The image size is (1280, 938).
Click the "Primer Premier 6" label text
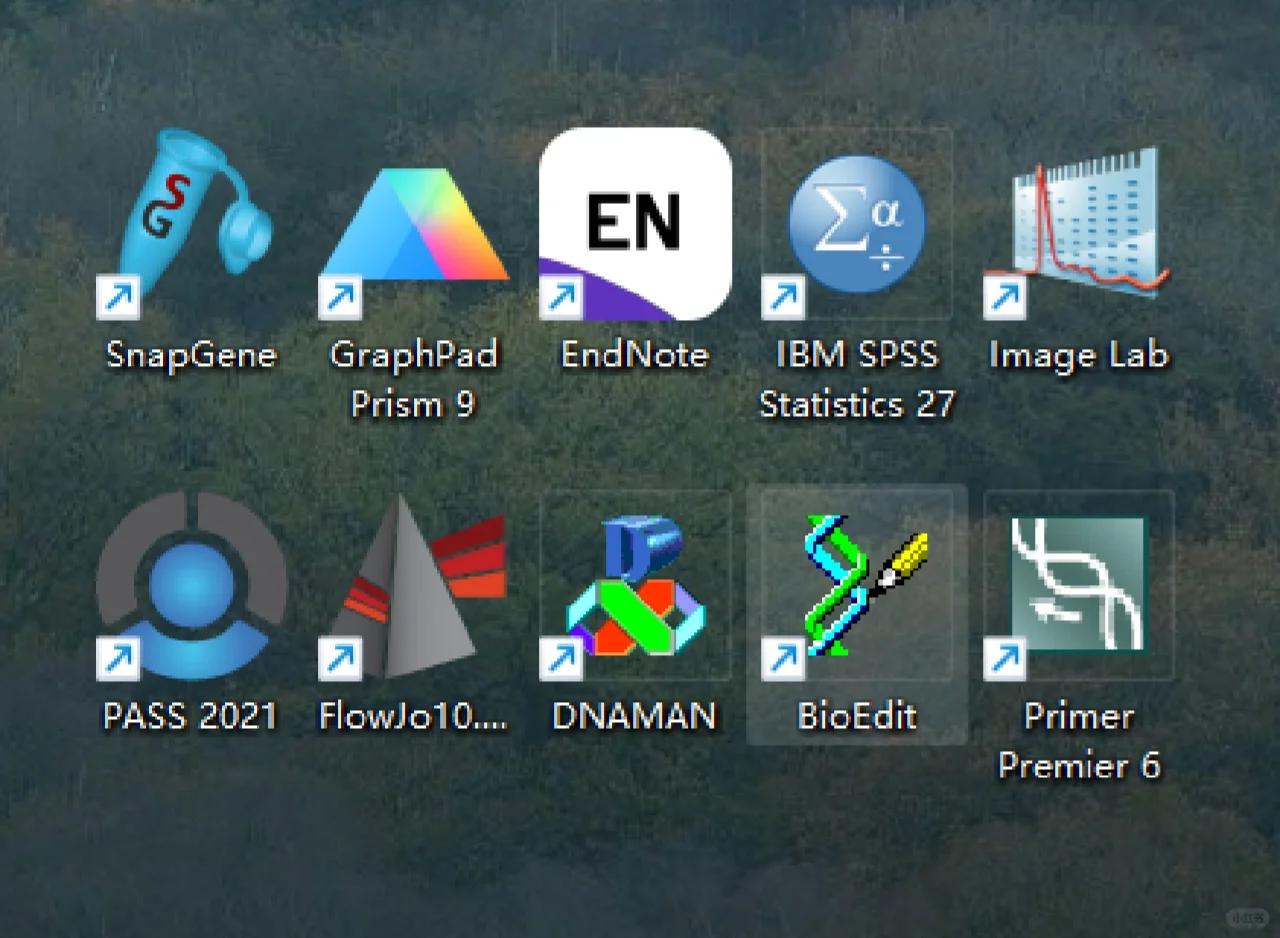1079,741
